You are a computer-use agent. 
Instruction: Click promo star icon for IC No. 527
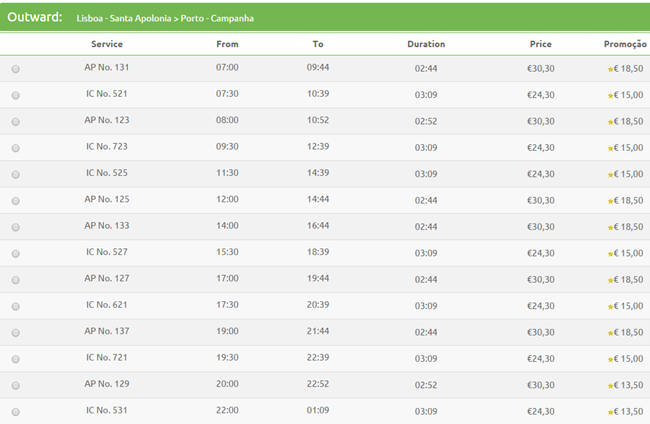coord(610,254)
